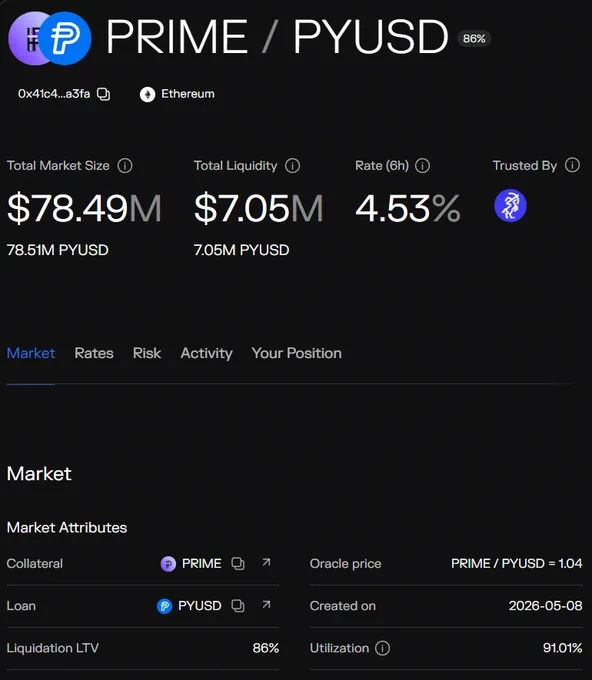Click the Oracle price label
The image size is (592, 680).
point(345,564)
